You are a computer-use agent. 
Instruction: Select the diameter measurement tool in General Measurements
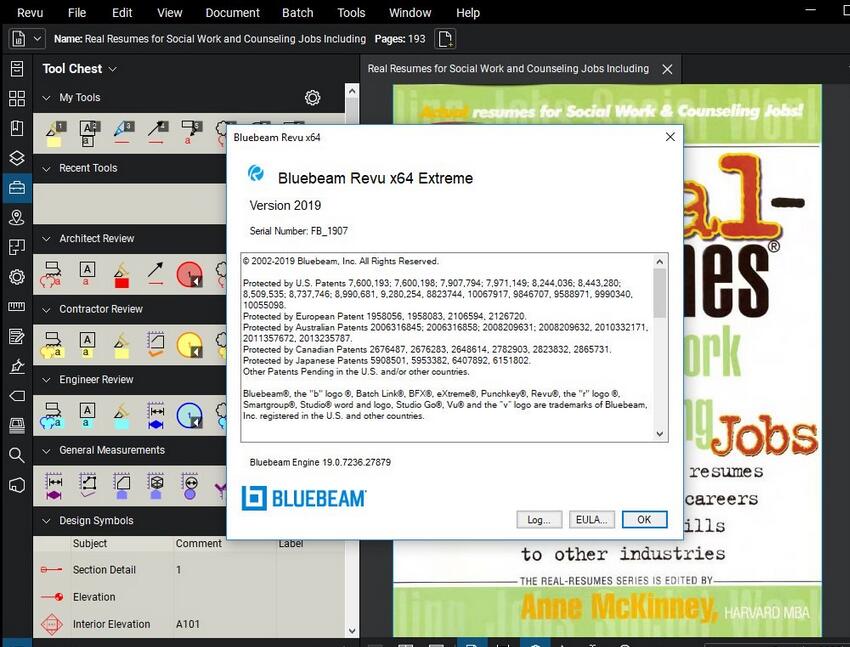tap(190, 486)
